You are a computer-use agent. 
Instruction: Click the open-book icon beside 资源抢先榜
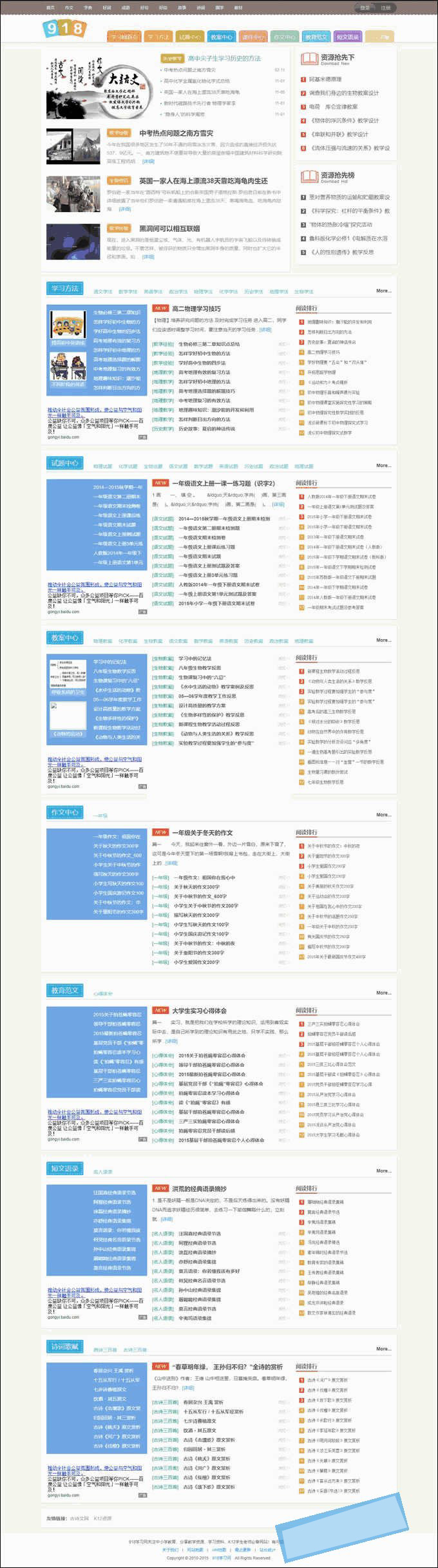coord(309,177)
